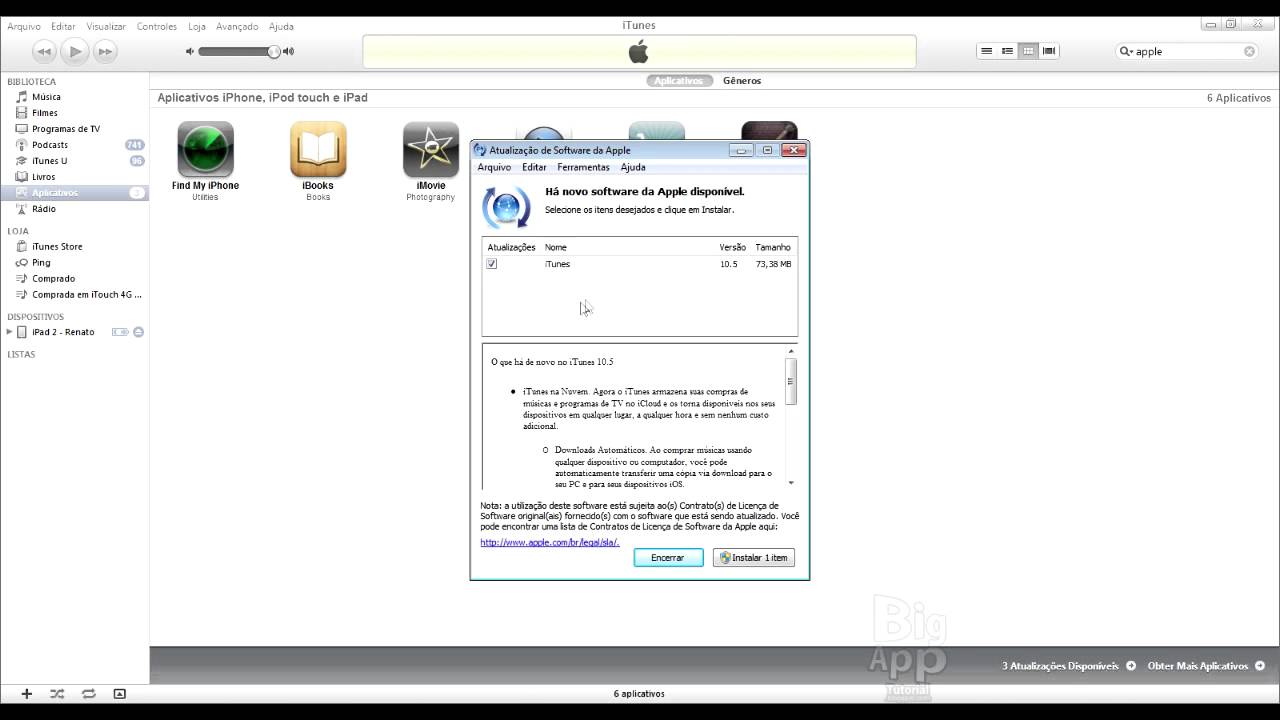Select the Aplicativos tab

[x=679, y=80]
